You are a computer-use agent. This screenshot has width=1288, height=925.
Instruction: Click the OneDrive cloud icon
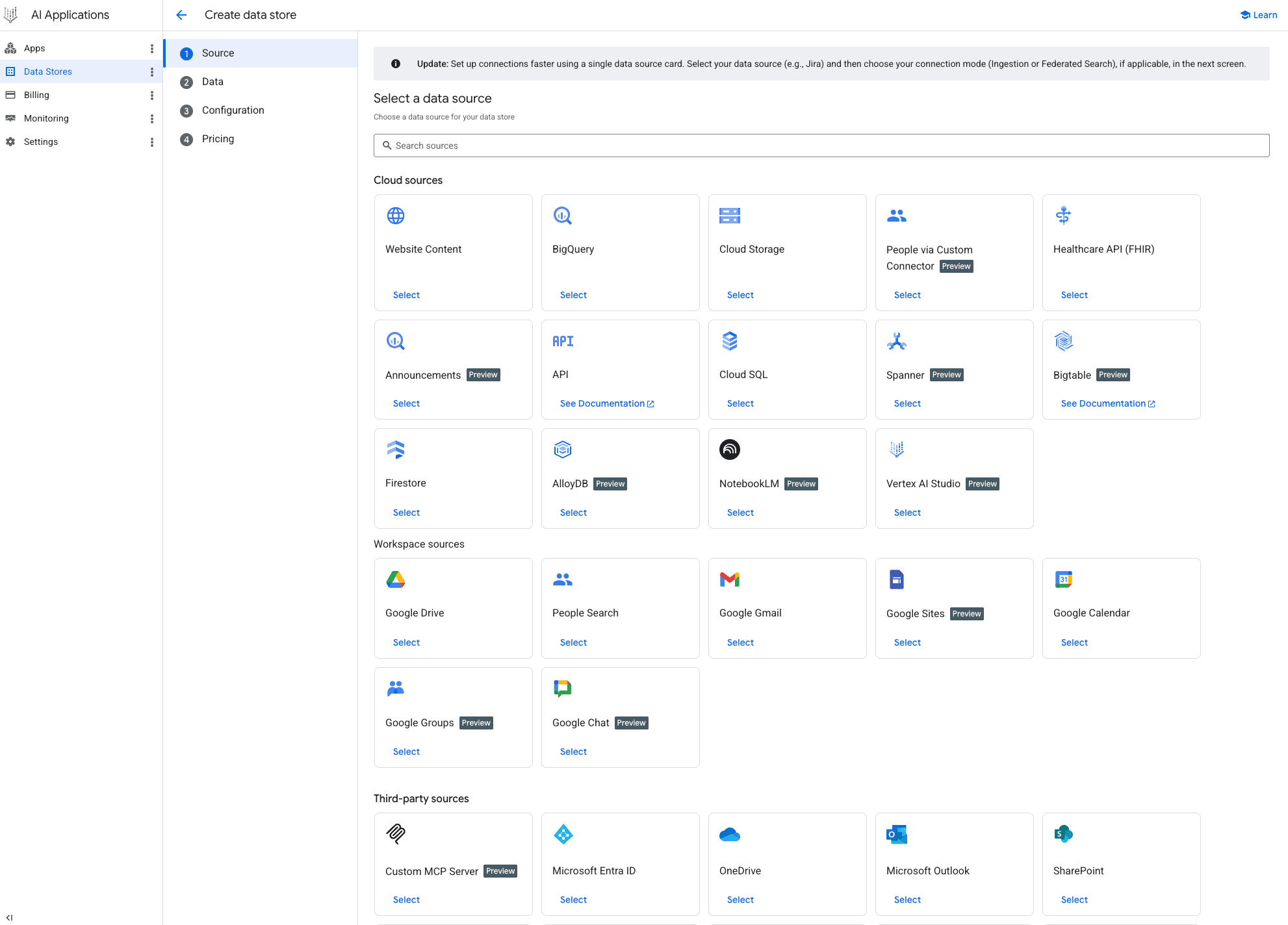tap(730, 834)
